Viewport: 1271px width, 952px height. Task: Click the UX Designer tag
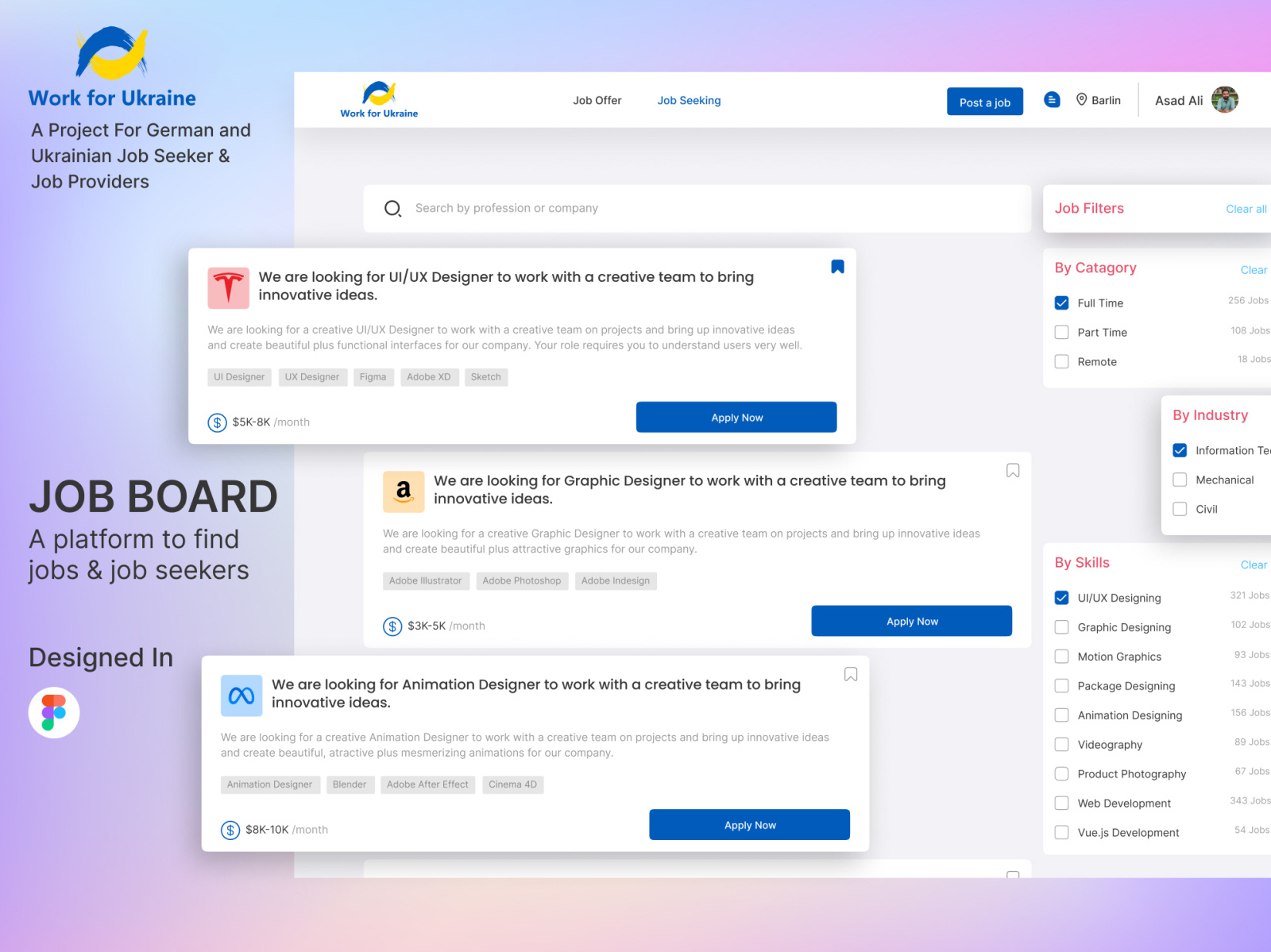point(312,377)
